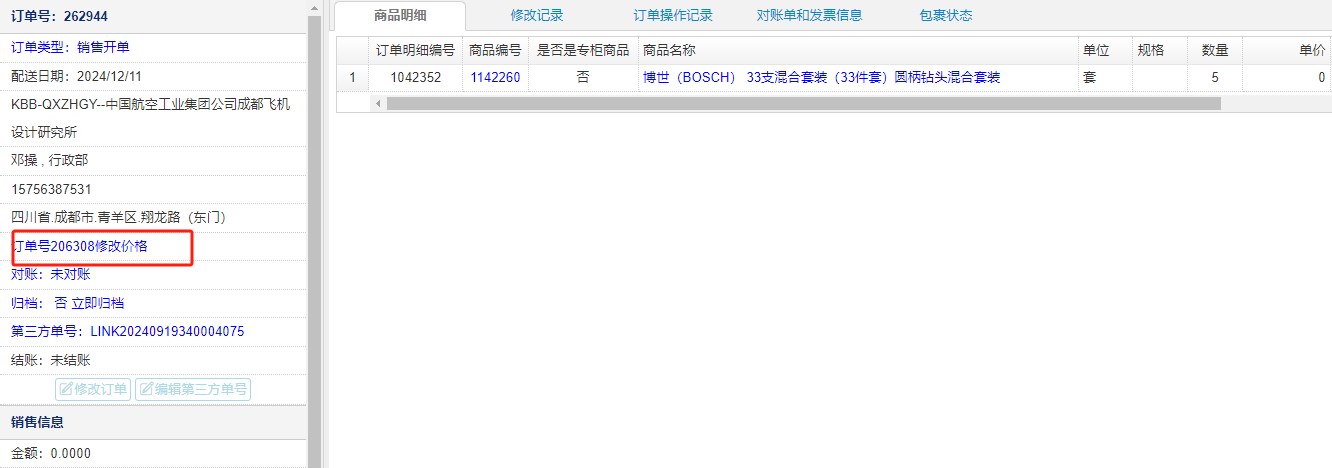This screenshot has width=1332, height=468.
Task: Click the 修改订单 button
Action: [93, 389]
